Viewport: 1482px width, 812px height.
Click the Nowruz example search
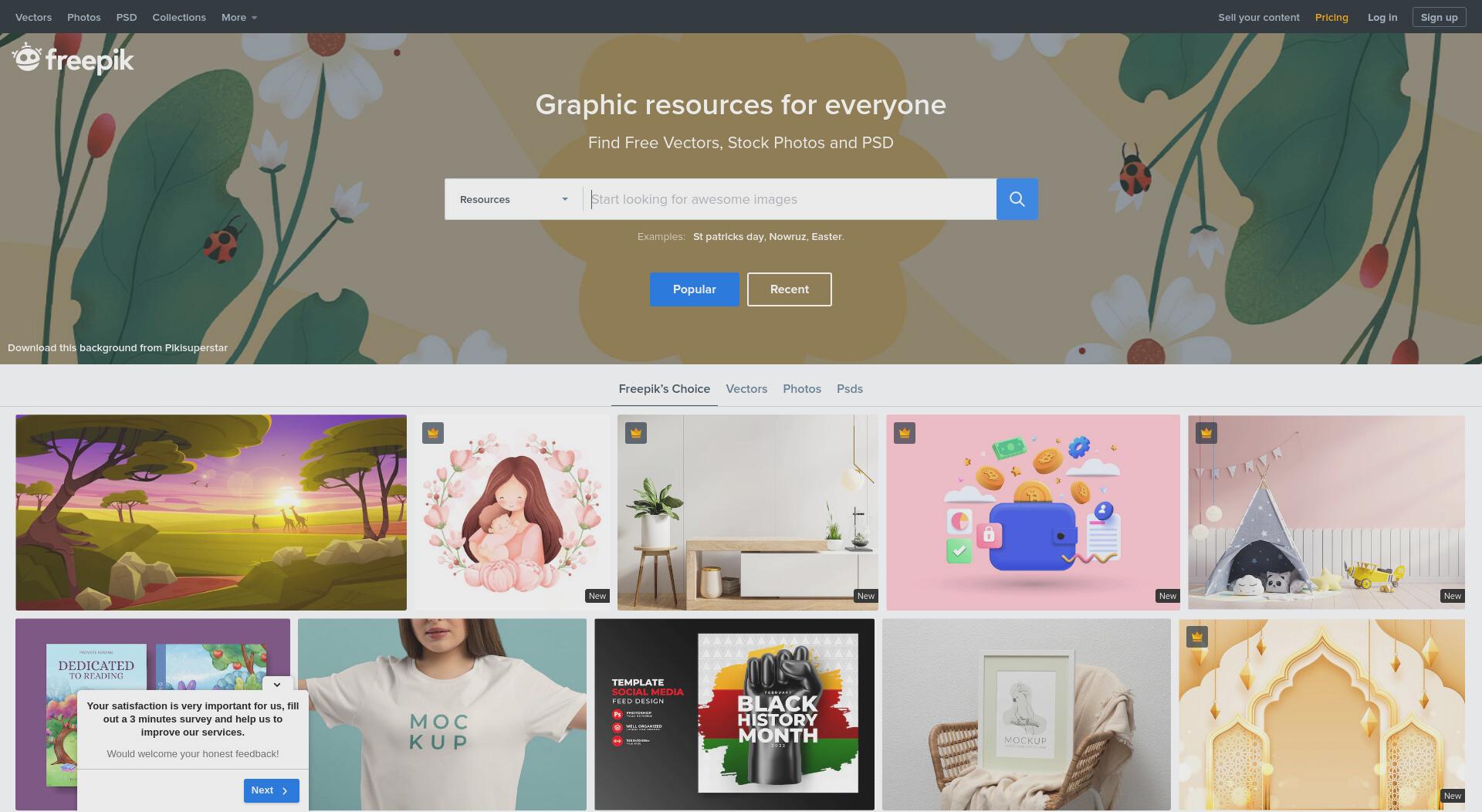tap(787, 237)
